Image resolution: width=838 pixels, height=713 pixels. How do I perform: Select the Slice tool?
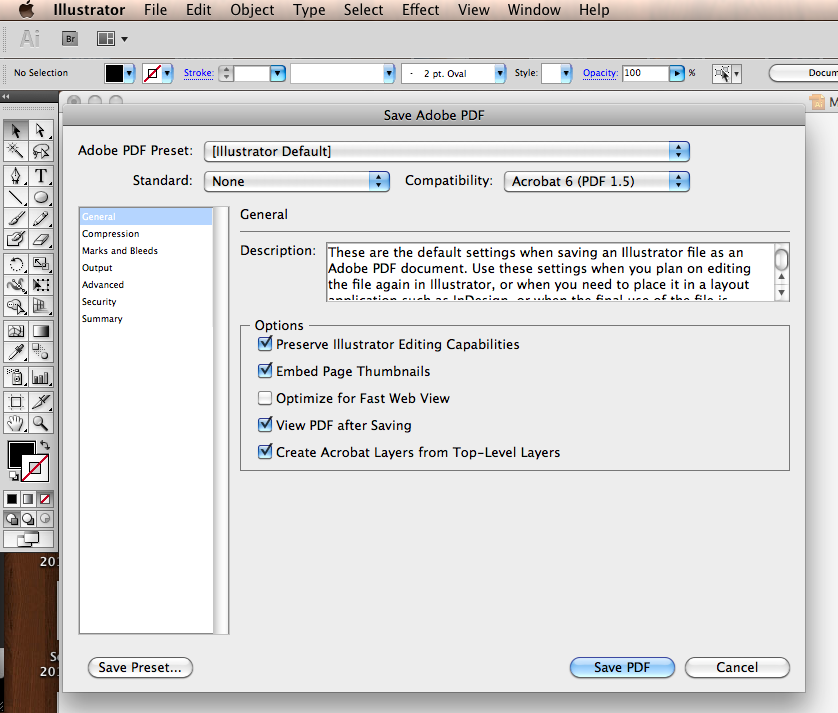coord(41,402)
